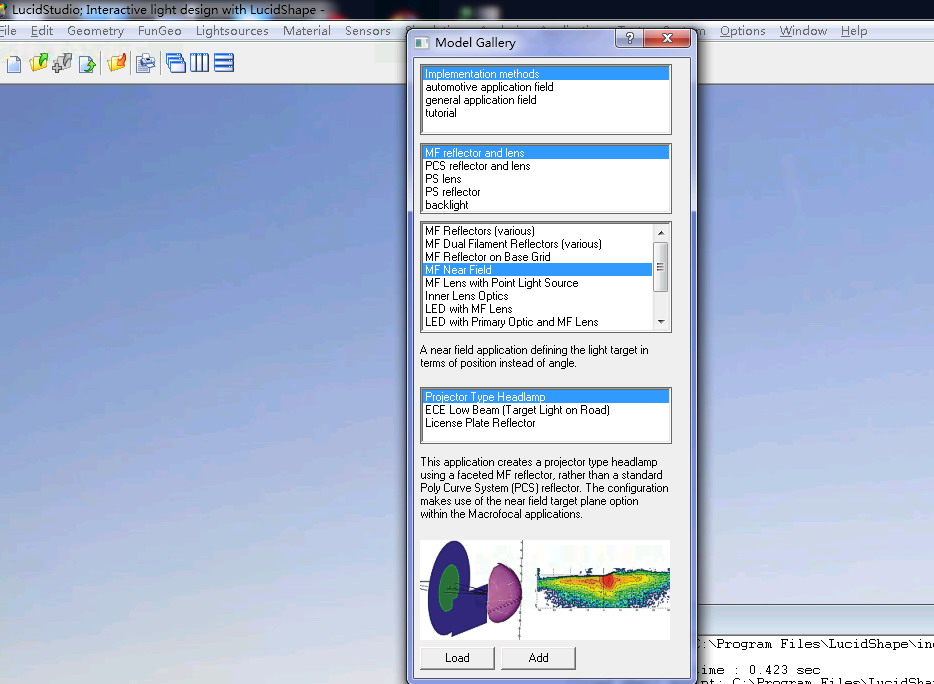Click the Add/merge file icon with plus sign

[62, 63]
